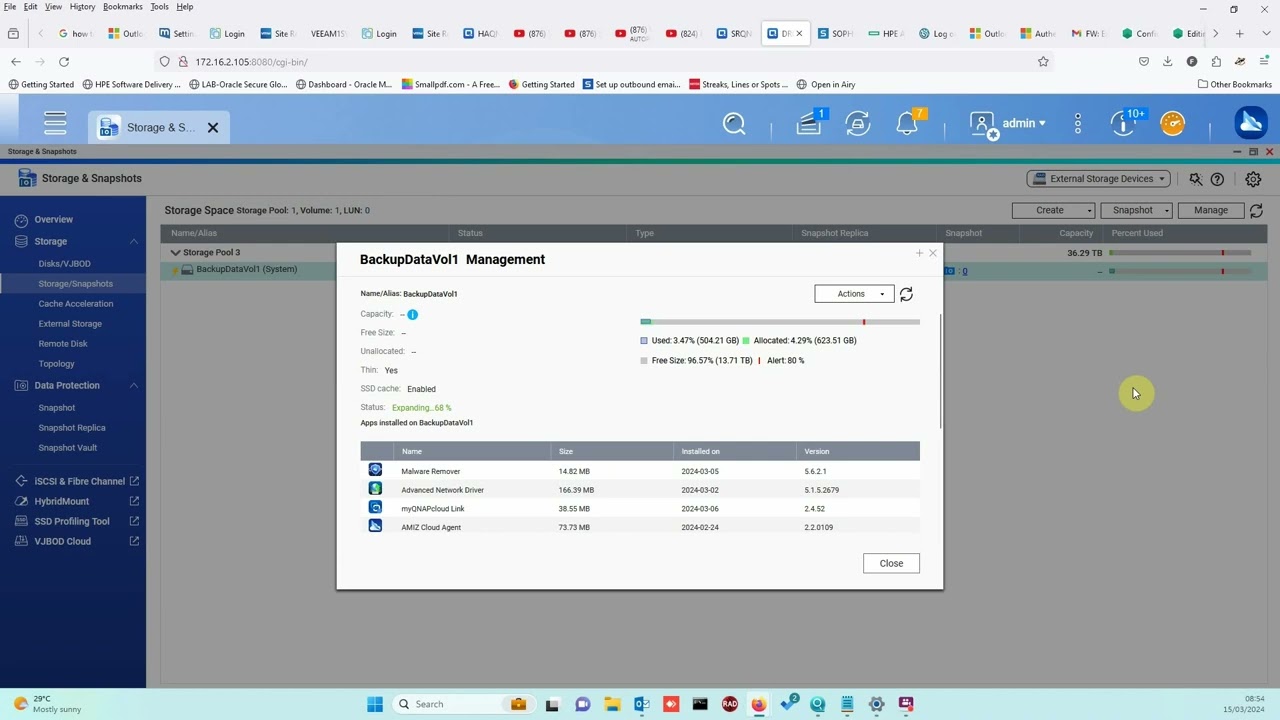Open the orange resource monitor gauge
The width and height of the screenshot is (1280, 720).
point(1173,123)
